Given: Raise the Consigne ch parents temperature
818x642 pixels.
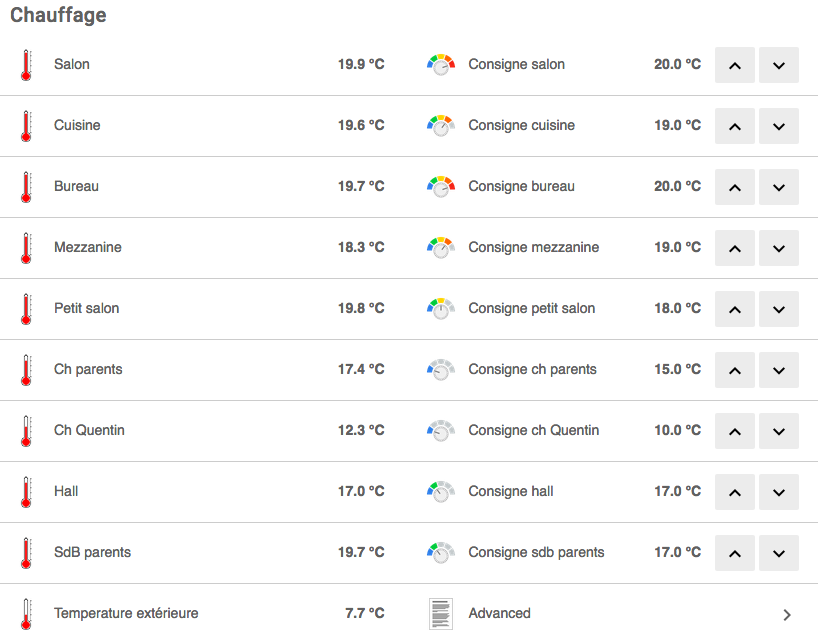Looking at the screenshot, I should pos(735,370).
